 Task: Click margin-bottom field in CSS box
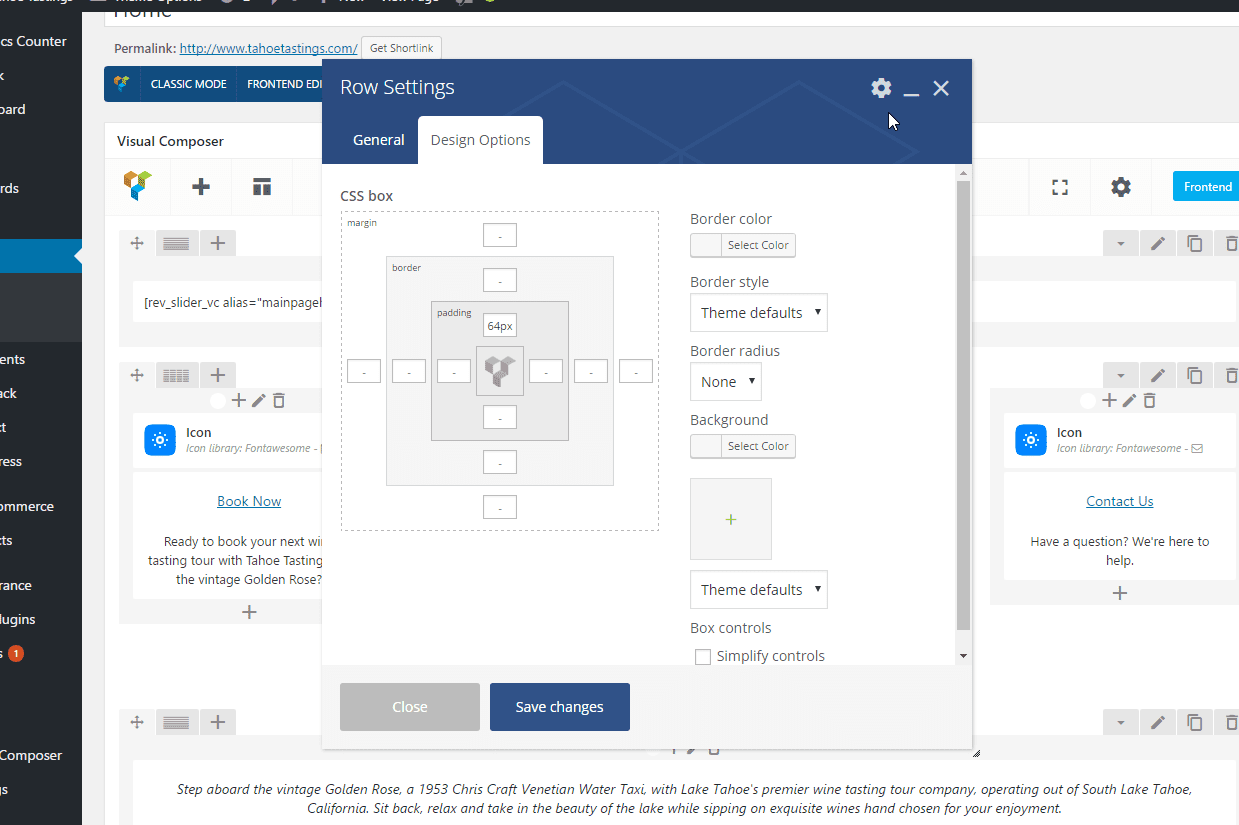[x=500, y=507]
